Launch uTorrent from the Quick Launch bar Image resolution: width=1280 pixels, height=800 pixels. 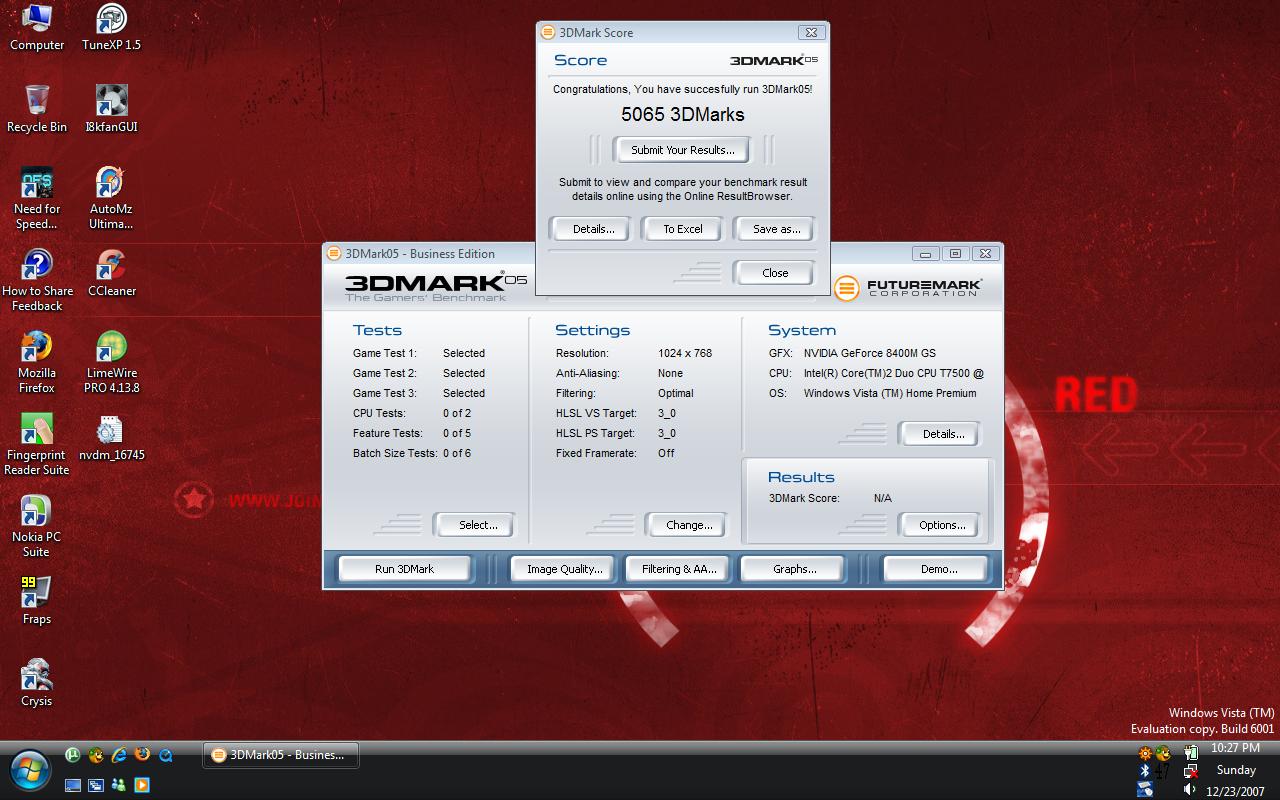73,755
